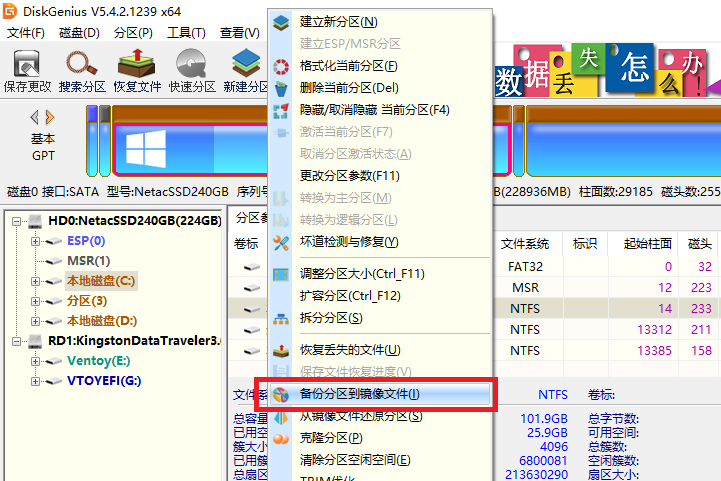This screenshot has width=721, height=481.
Task: Choose 格式化当前分区(F) menu entry
Action: coord(380,66)
